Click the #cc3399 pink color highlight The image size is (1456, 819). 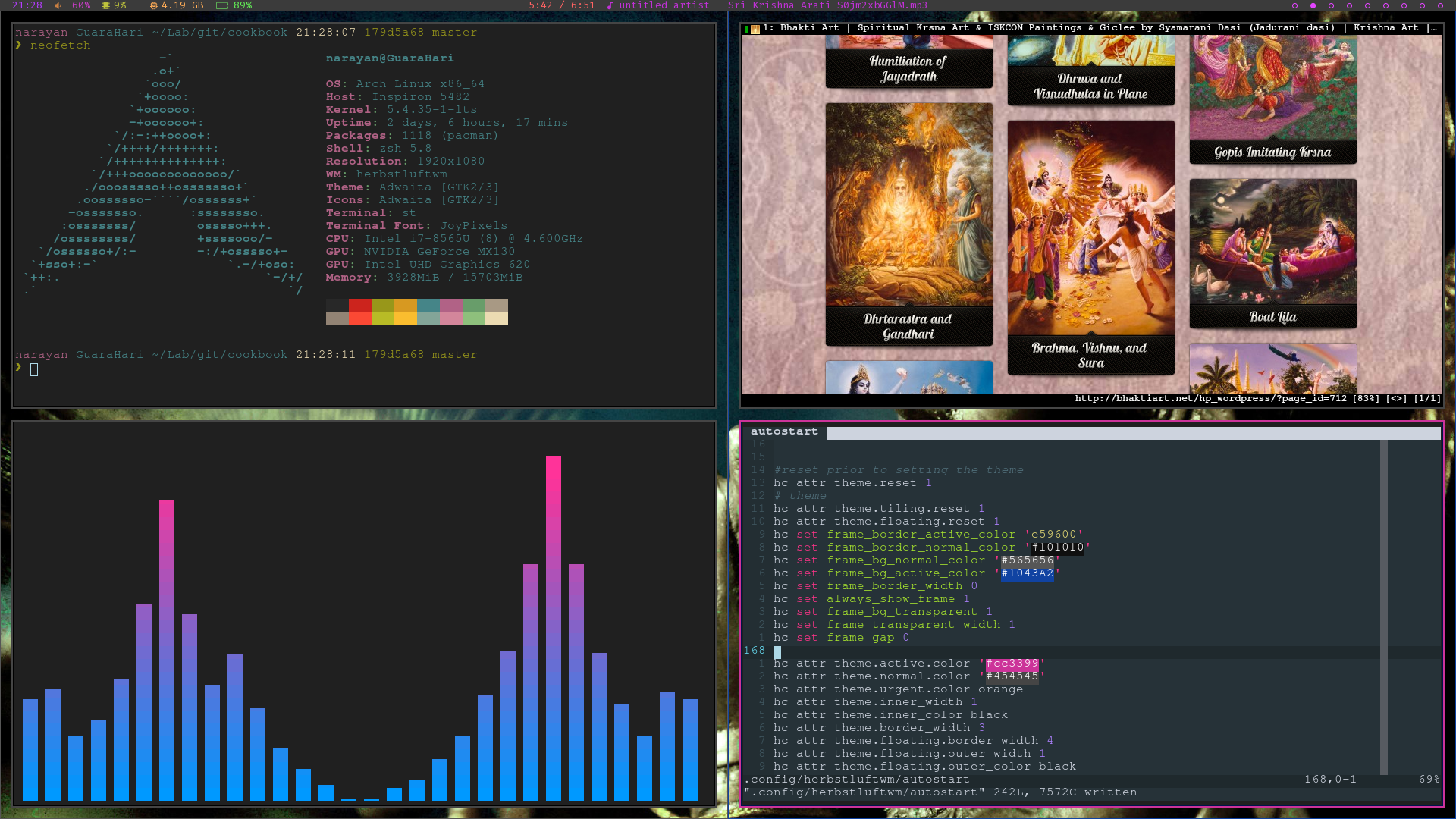(1012, 664)
